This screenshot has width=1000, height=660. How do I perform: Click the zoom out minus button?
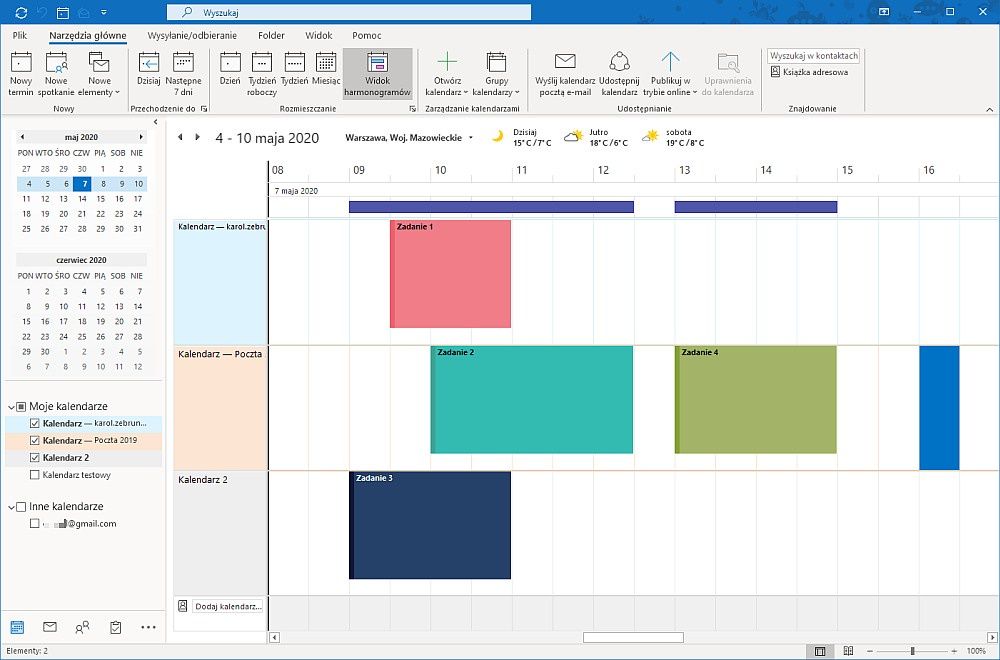tap(871, 651)
